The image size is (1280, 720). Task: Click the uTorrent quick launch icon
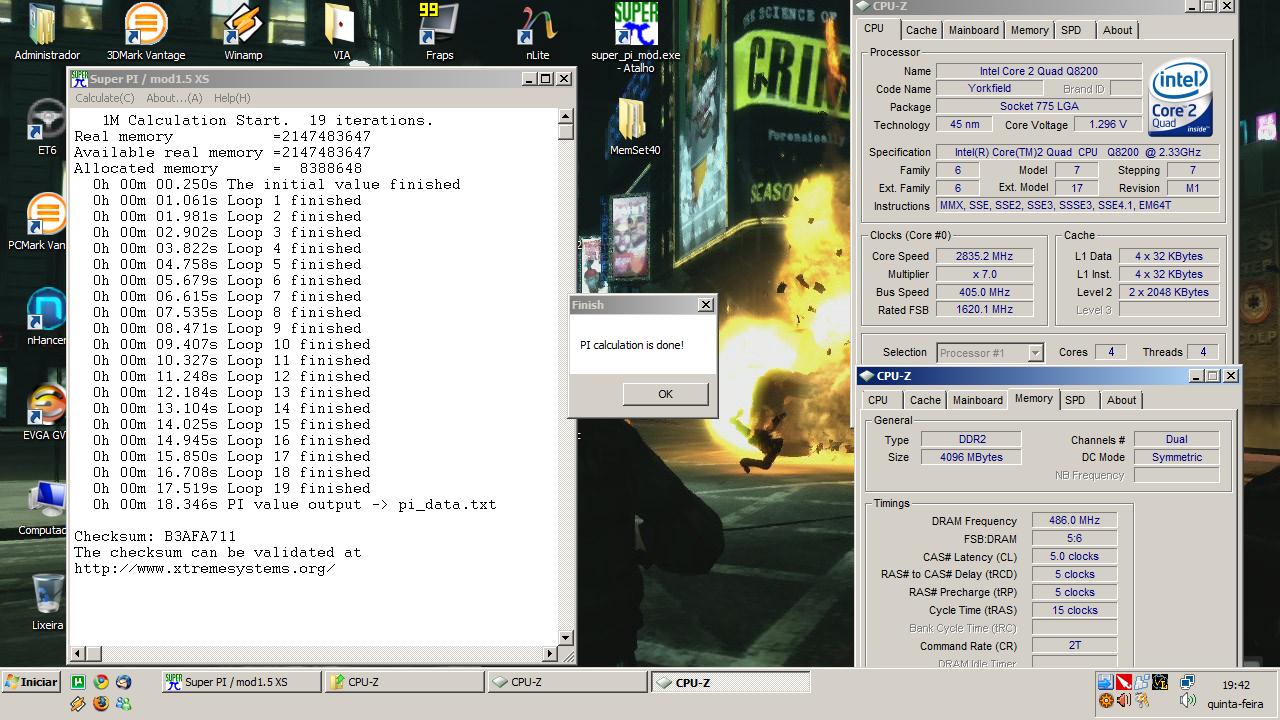pos(78,682)
